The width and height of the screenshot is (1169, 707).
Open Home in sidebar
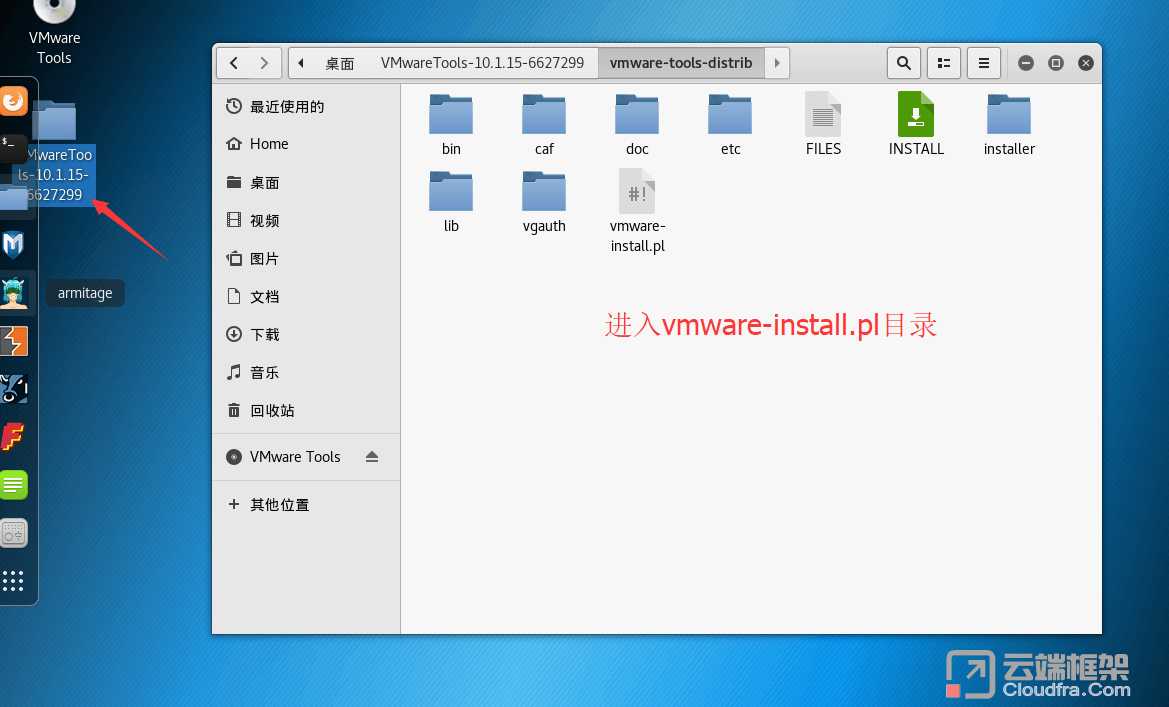point(306,144)
